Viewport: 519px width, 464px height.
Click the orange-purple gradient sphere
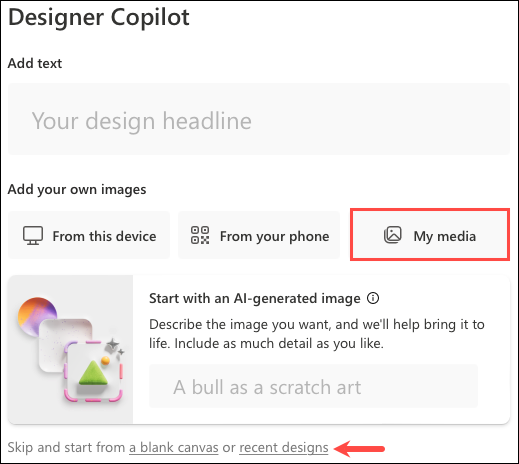(x=37, y=313)
